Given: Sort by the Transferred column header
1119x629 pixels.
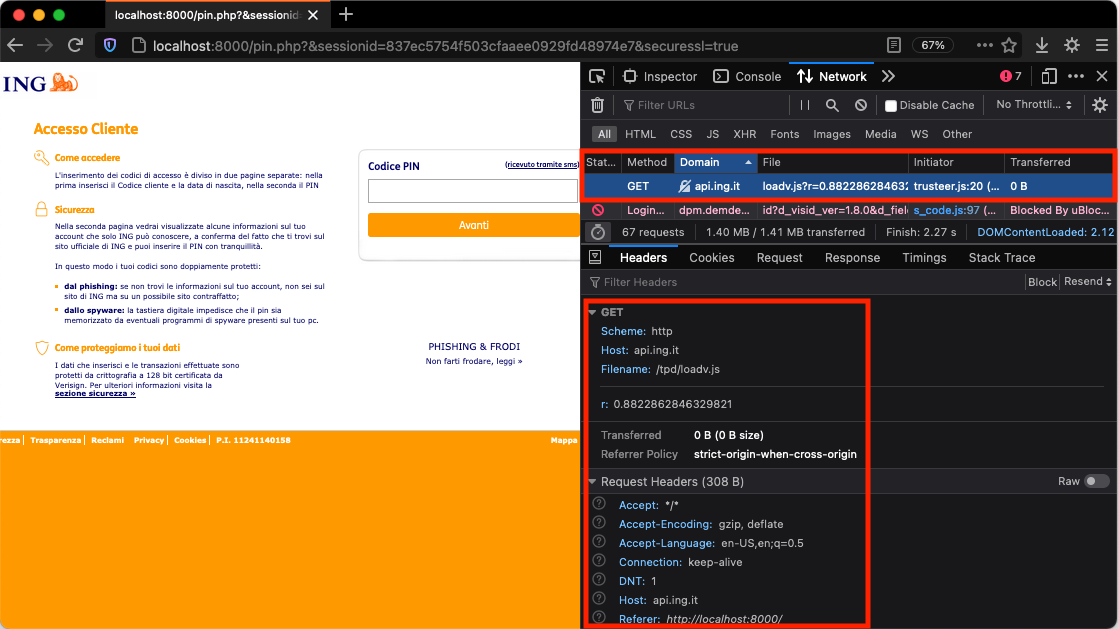Looking at the screenshot, I should [1058, 162].
